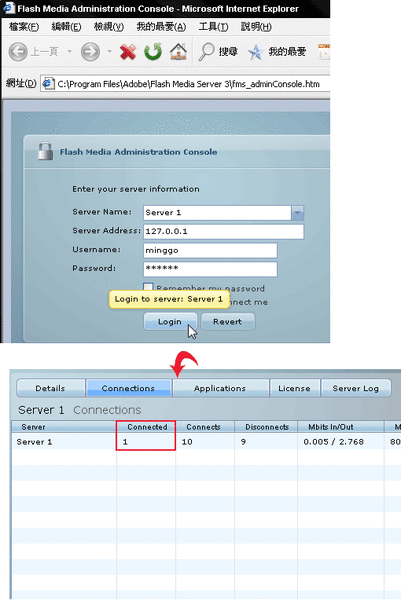Switch to the Applications tab
The width and height of the screenshot is (401, 600).
(x=220, y=388)
